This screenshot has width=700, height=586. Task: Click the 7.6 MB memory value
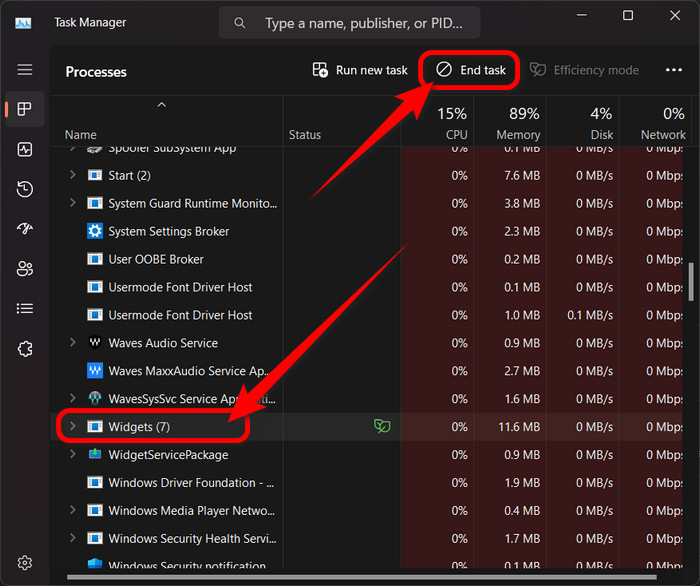(x=522, y=175)
